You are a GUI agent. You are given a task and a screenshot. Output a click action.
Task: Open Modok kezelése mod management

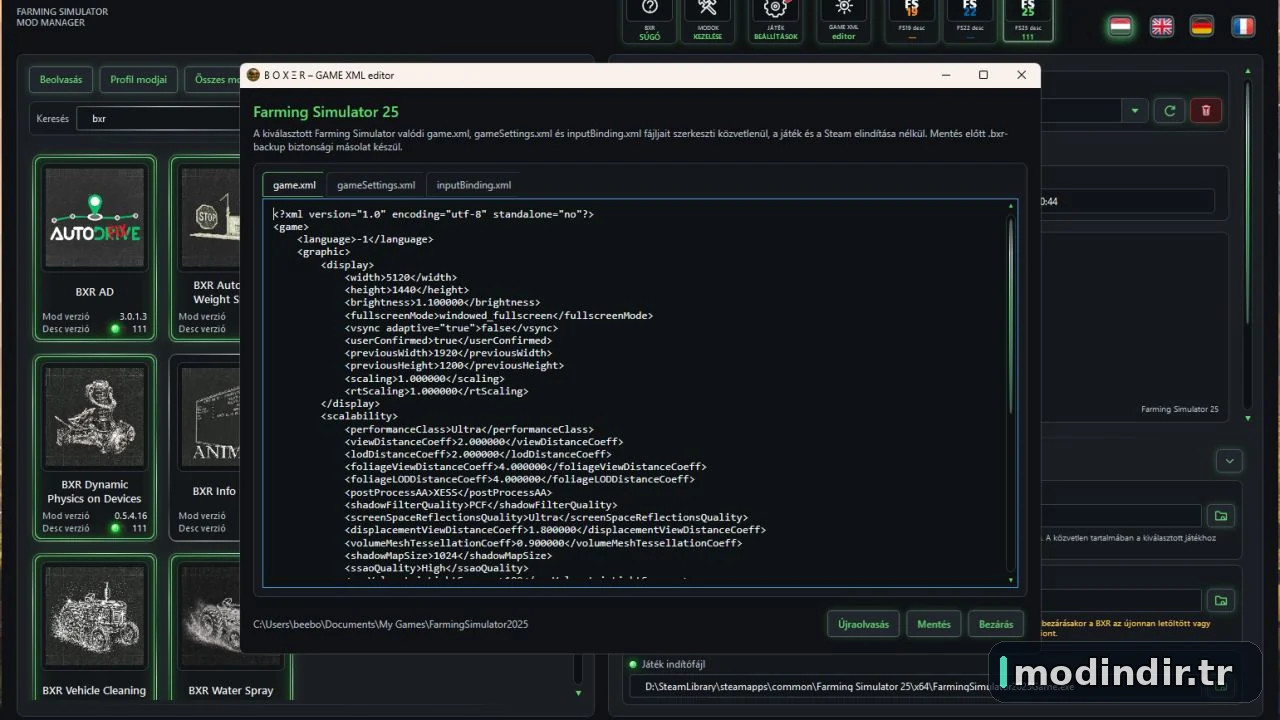[707, 20]
